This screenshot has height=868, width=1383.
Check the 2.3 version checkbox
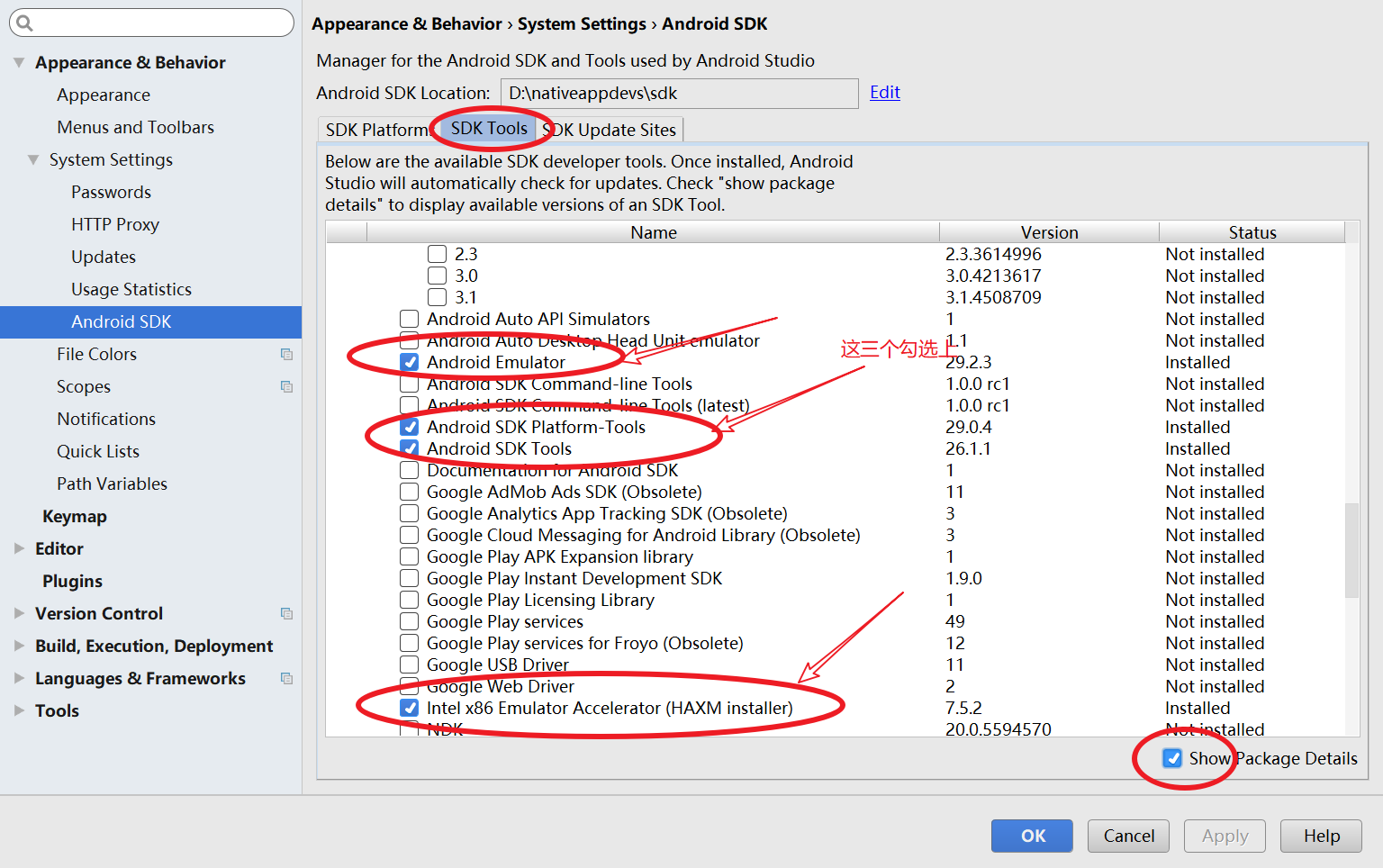coord(437,254)
